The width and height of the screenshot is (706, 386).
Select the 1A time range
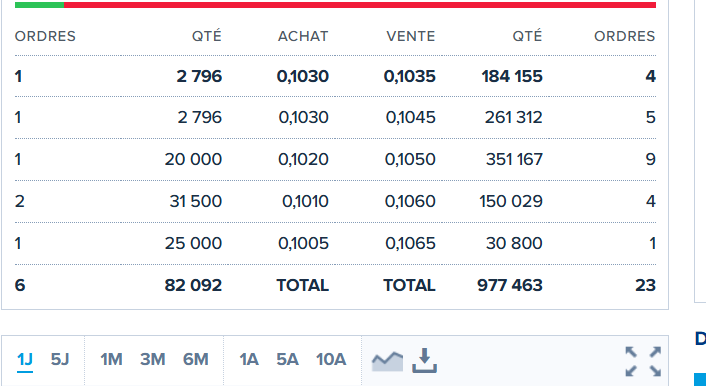point(249,359)
